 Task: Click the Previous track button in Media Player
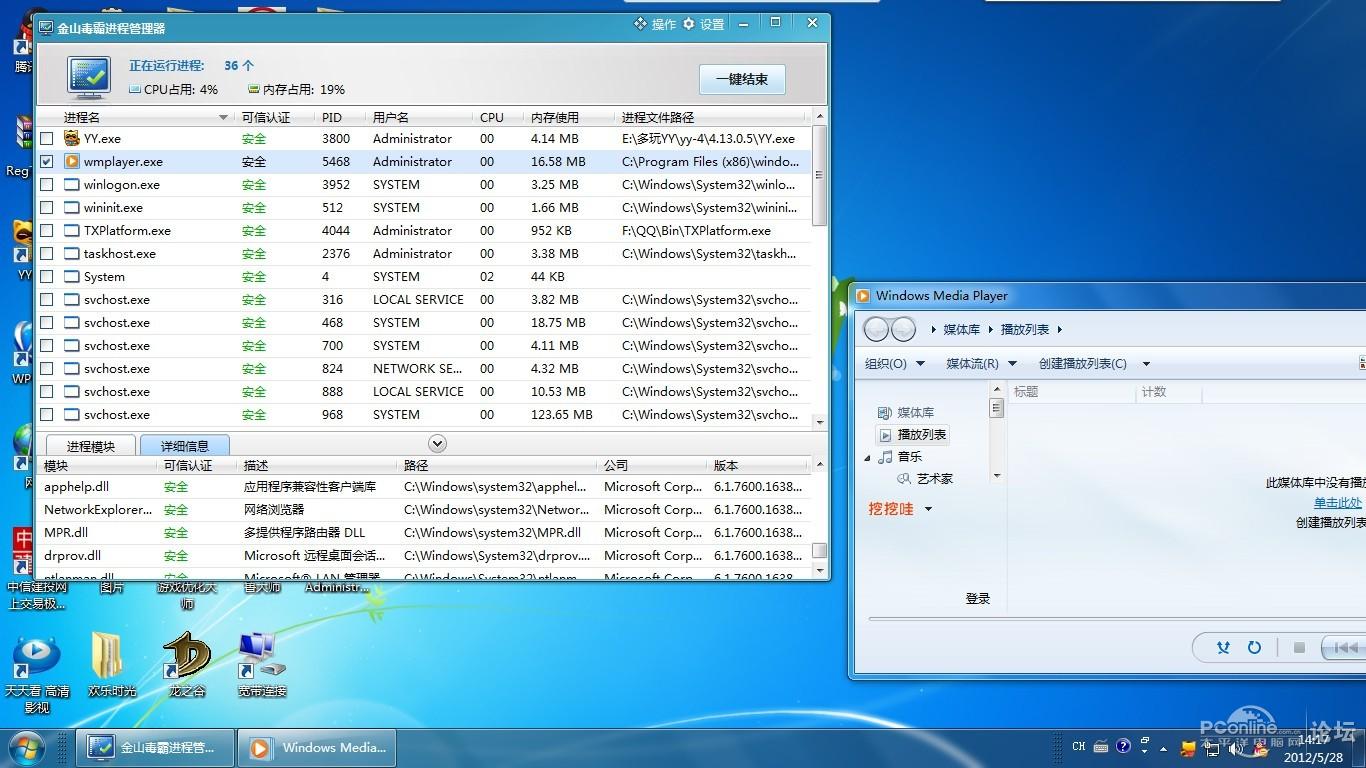coord(1344,648)
